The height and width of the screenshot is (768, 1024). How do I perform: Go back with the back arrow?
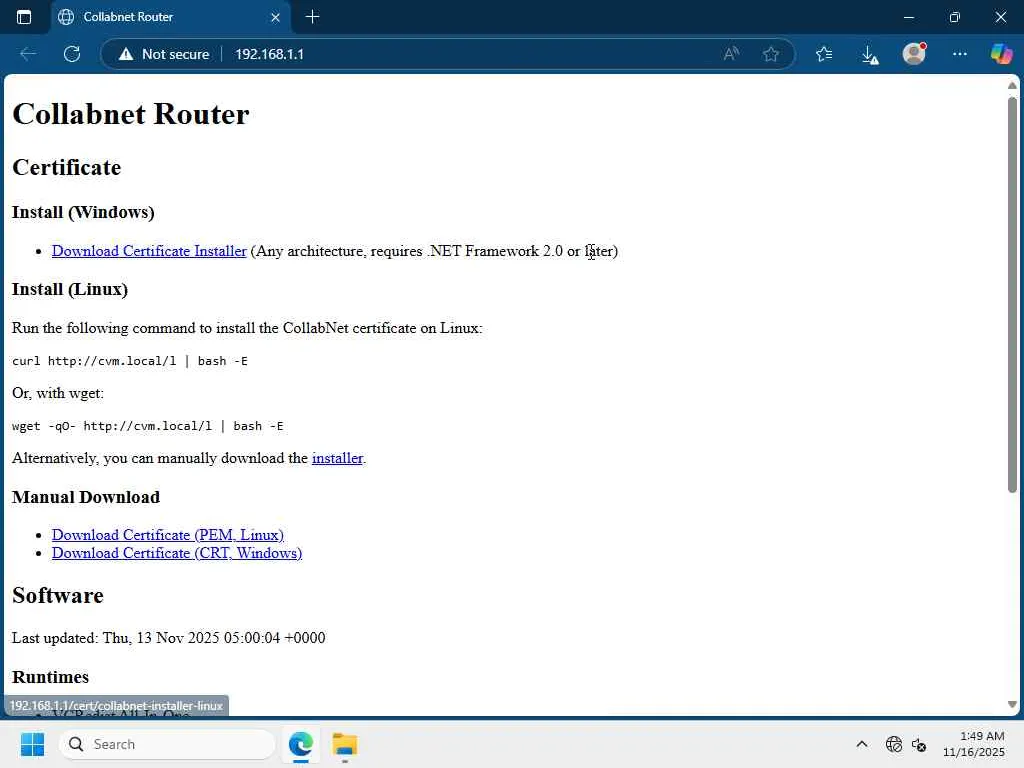[27, 54]
